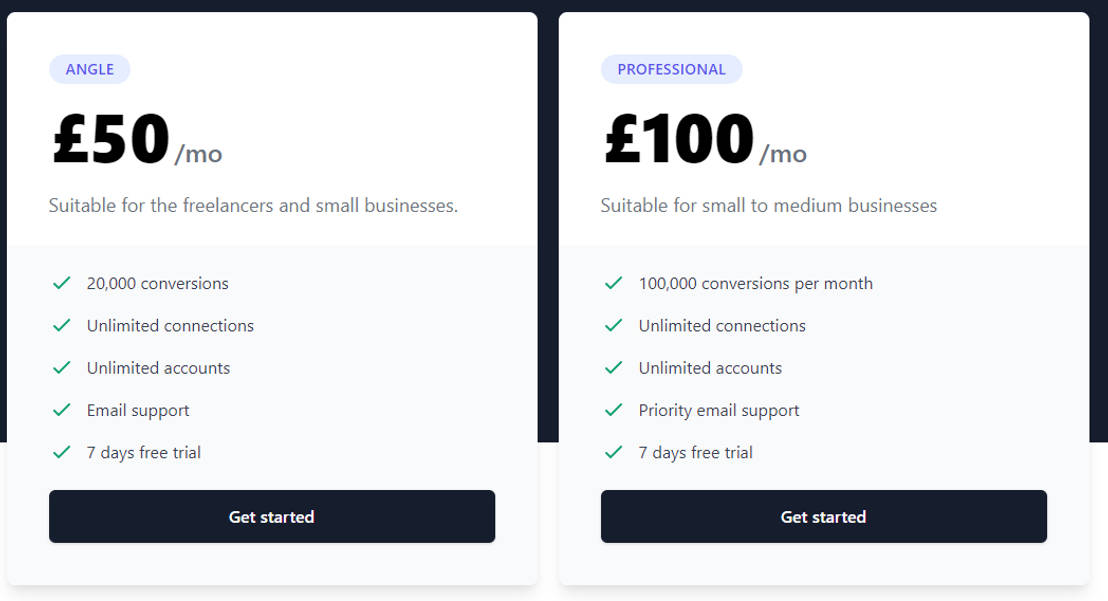1108x601 pixels.
Task: Select the PROFESSIONAL plan badge
Action: click(671, 69)
